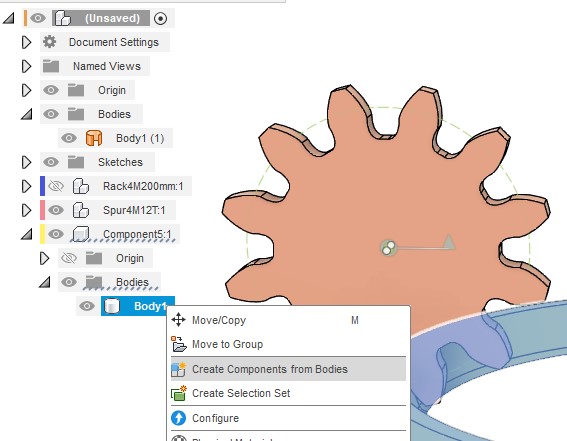Click the orange Body1 (1) body icon
The image size is (567, 441).
pos(94,138)
